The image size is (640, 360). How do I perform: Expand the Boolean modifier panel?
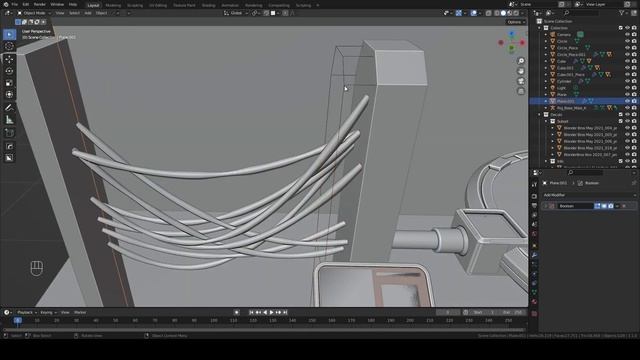click(546, 206)
